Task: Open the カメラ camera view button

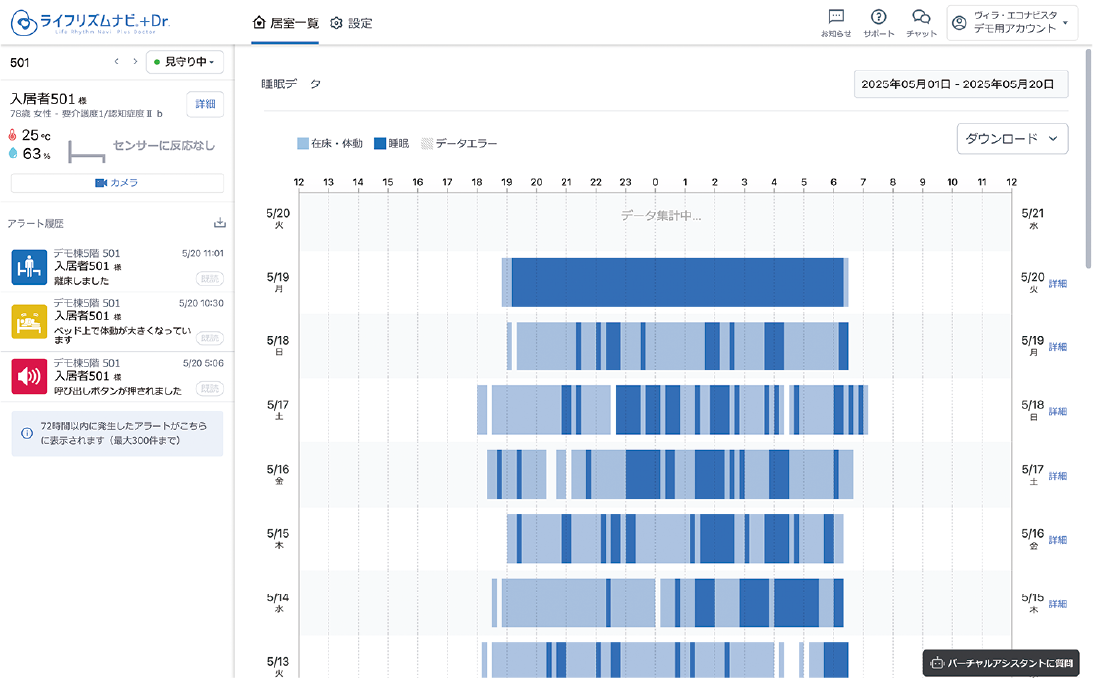Action: point(117,183)
